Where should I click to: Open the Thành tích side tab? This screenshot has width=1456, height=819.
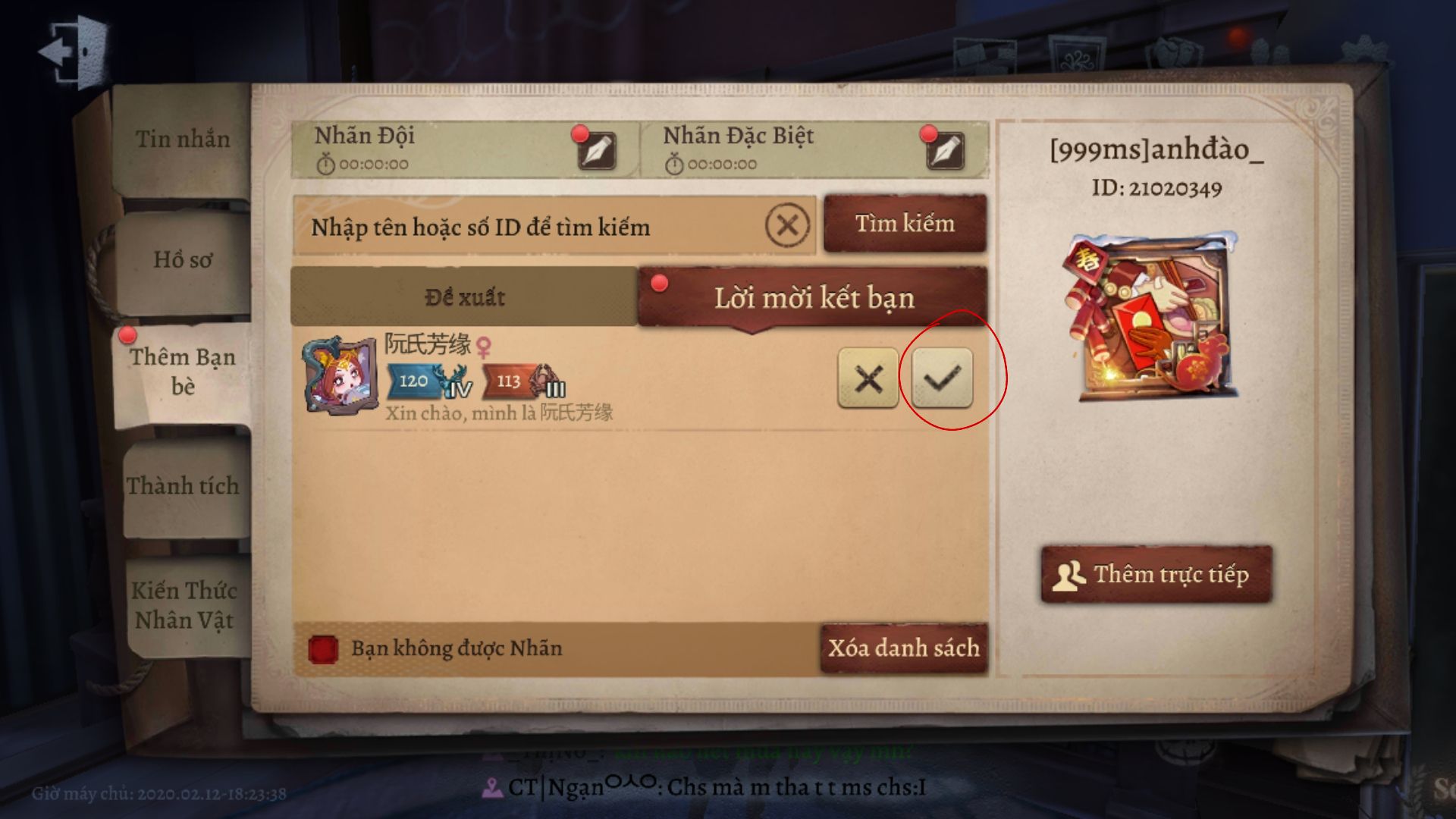[183, 486]
